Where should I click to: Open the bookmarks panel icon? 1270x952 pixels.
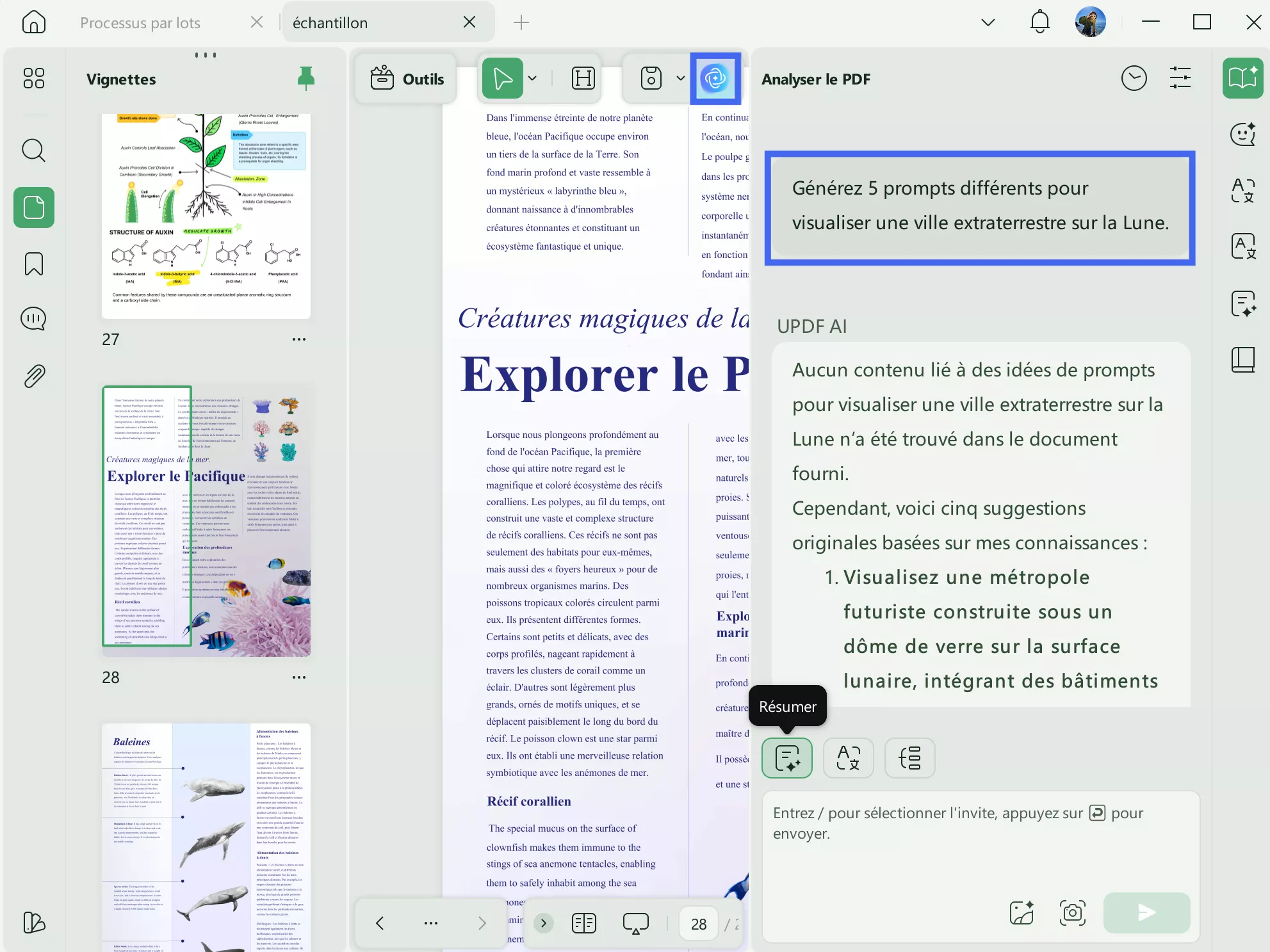pos(33,264)
